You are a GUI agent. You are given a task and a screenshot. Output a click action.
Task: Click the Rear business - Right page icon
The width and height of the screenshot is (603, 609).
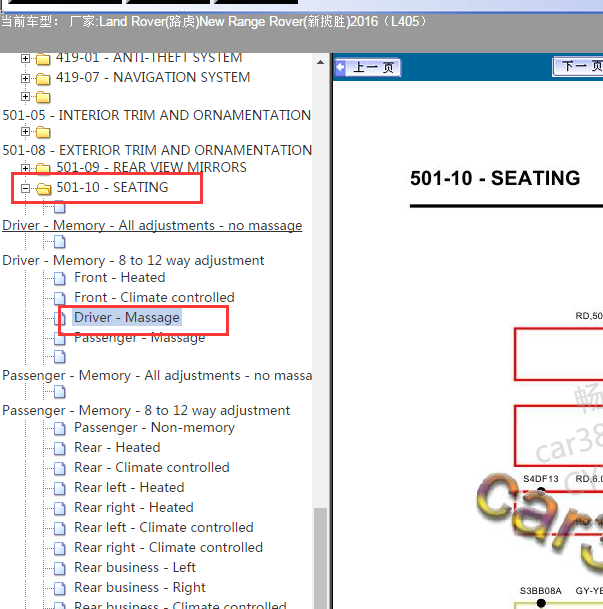pyautogui.click(x=59, y=588)
